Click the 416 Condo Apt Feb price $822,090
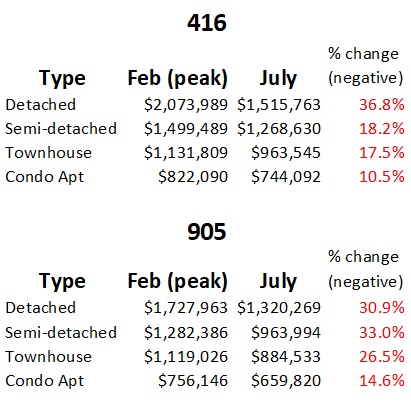The height and width of the screenshot is (407, 411). 193,177
